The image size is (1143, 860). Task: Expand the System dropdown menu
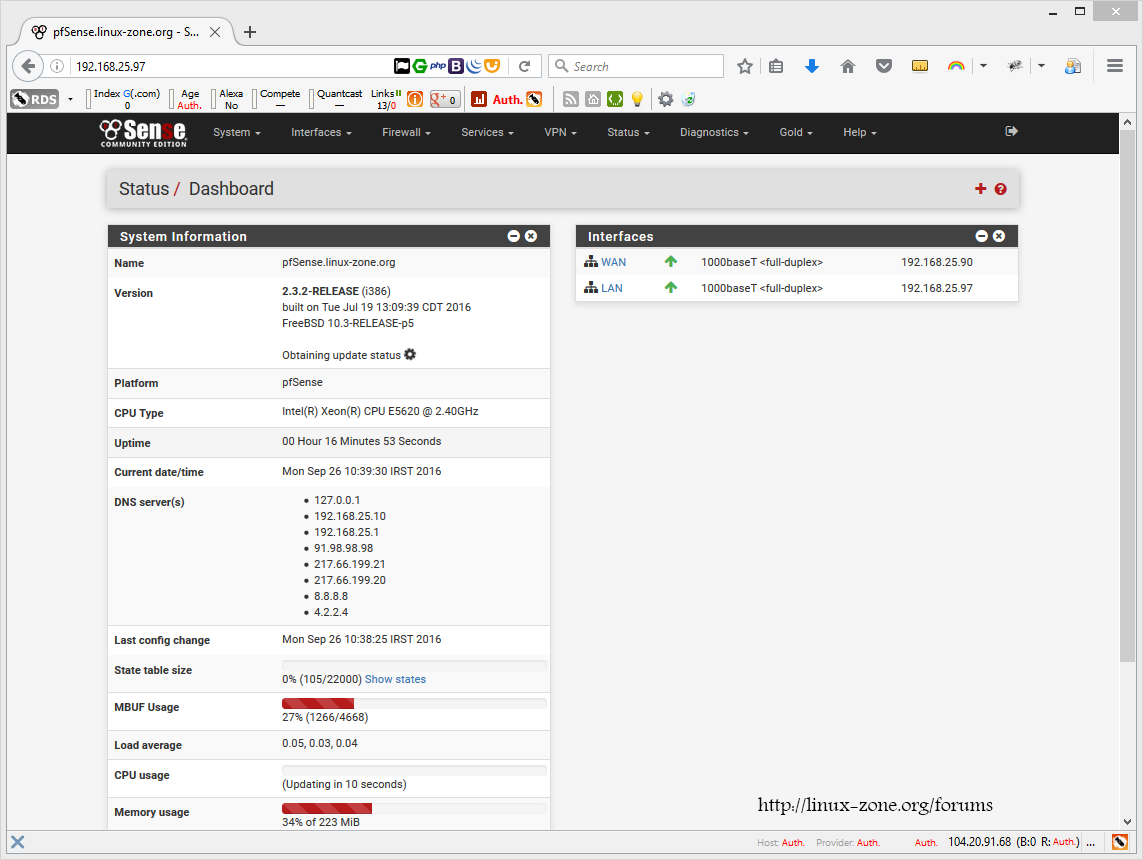pyautogui.click(x=236, y=132)
